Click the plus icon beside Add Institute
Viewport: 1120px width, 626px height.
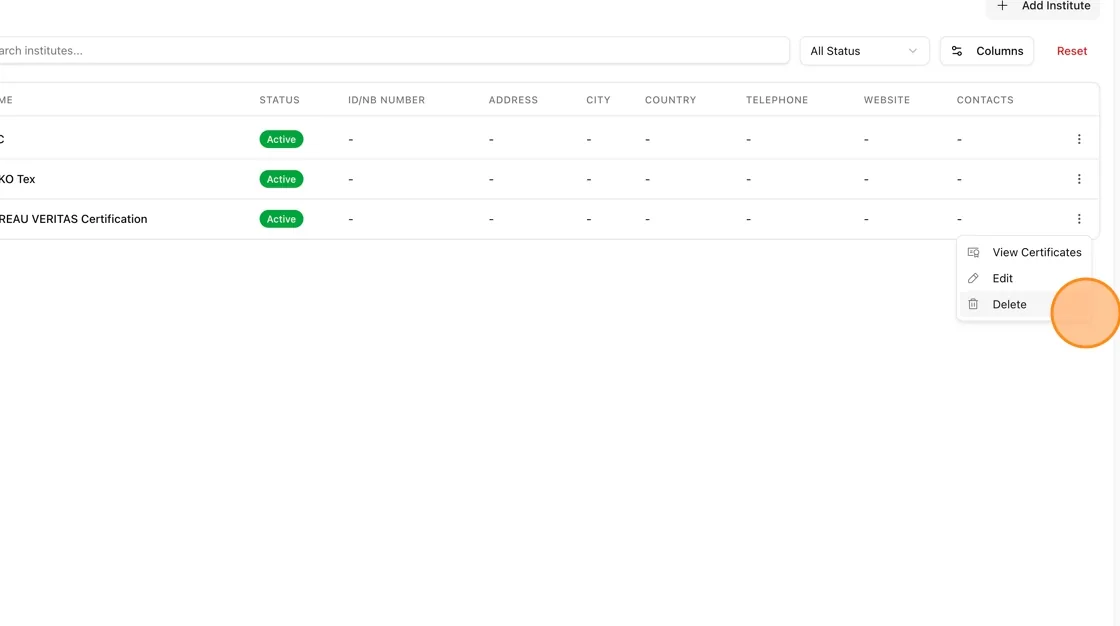1002,6
